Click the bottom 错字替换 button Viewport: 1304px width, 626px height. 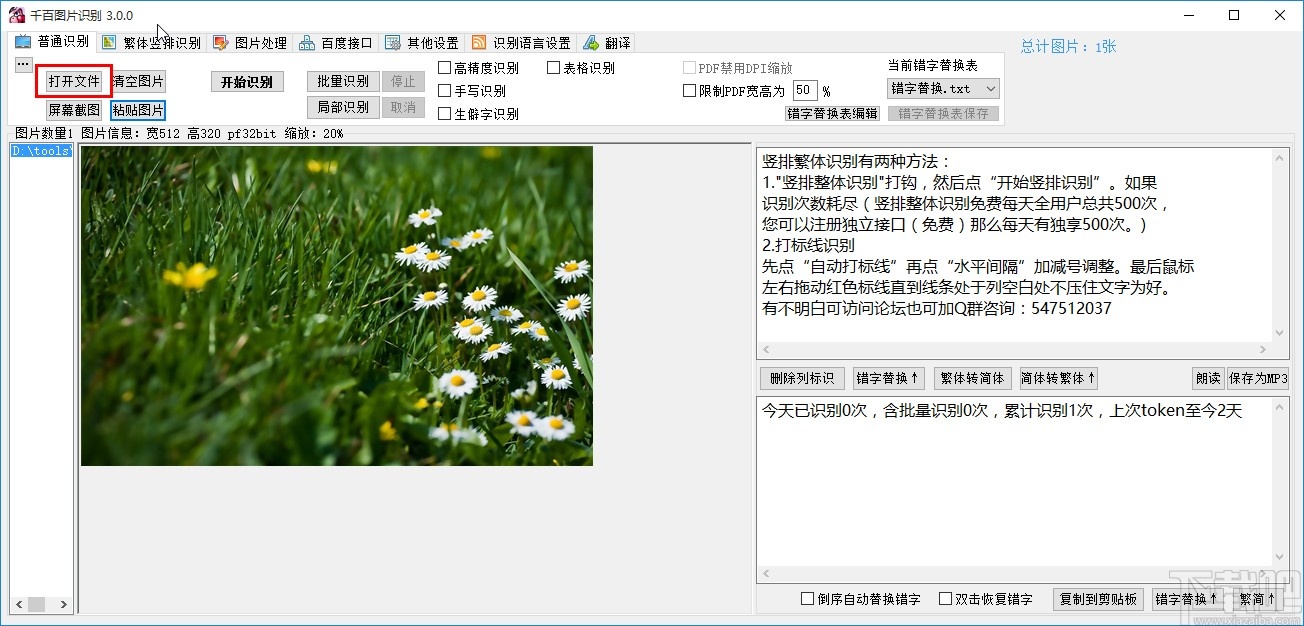tap(1186, 599)
